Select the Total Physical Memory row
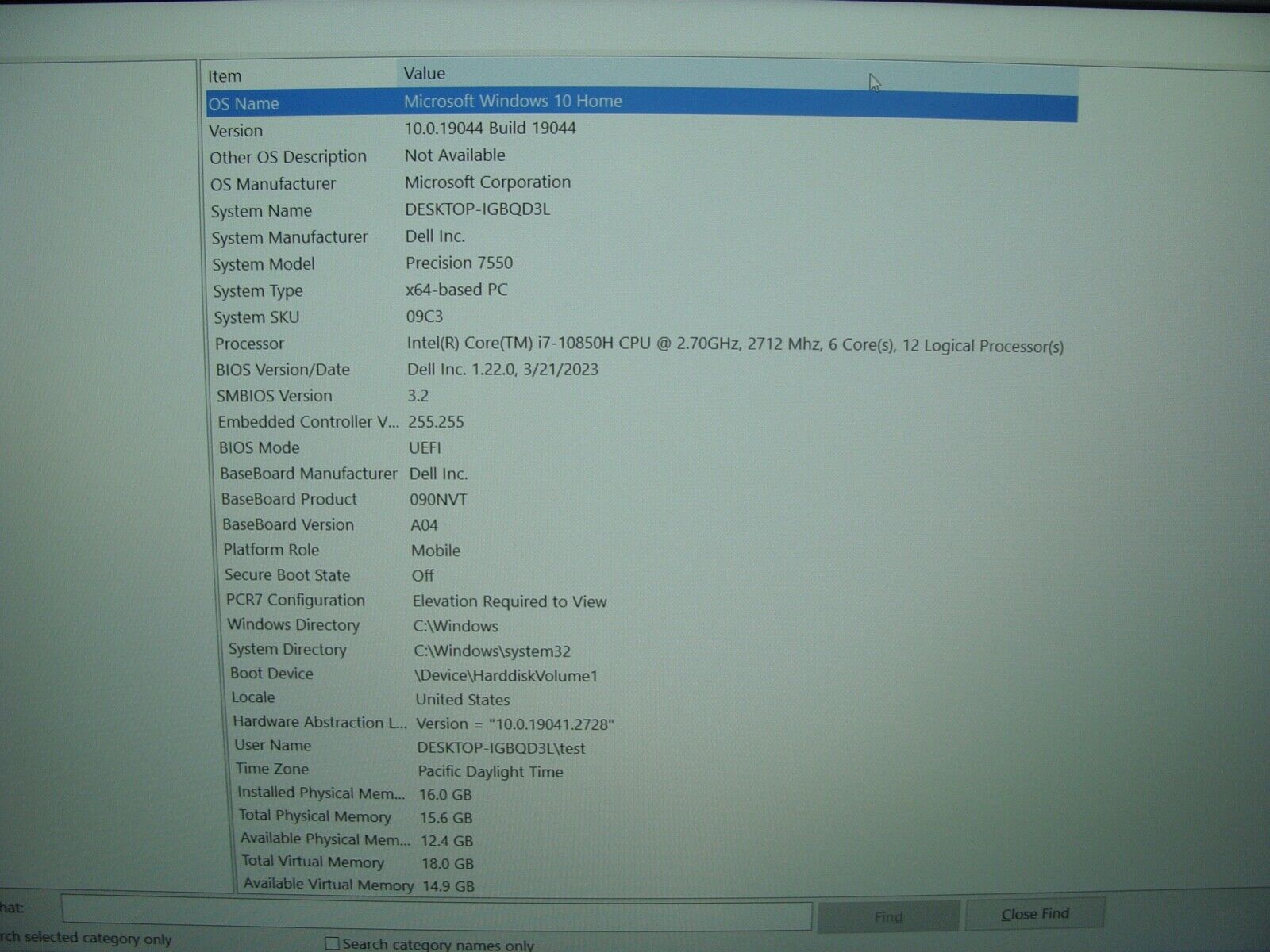This screenshot has height=952, width=1270. [x=641, y=816]
